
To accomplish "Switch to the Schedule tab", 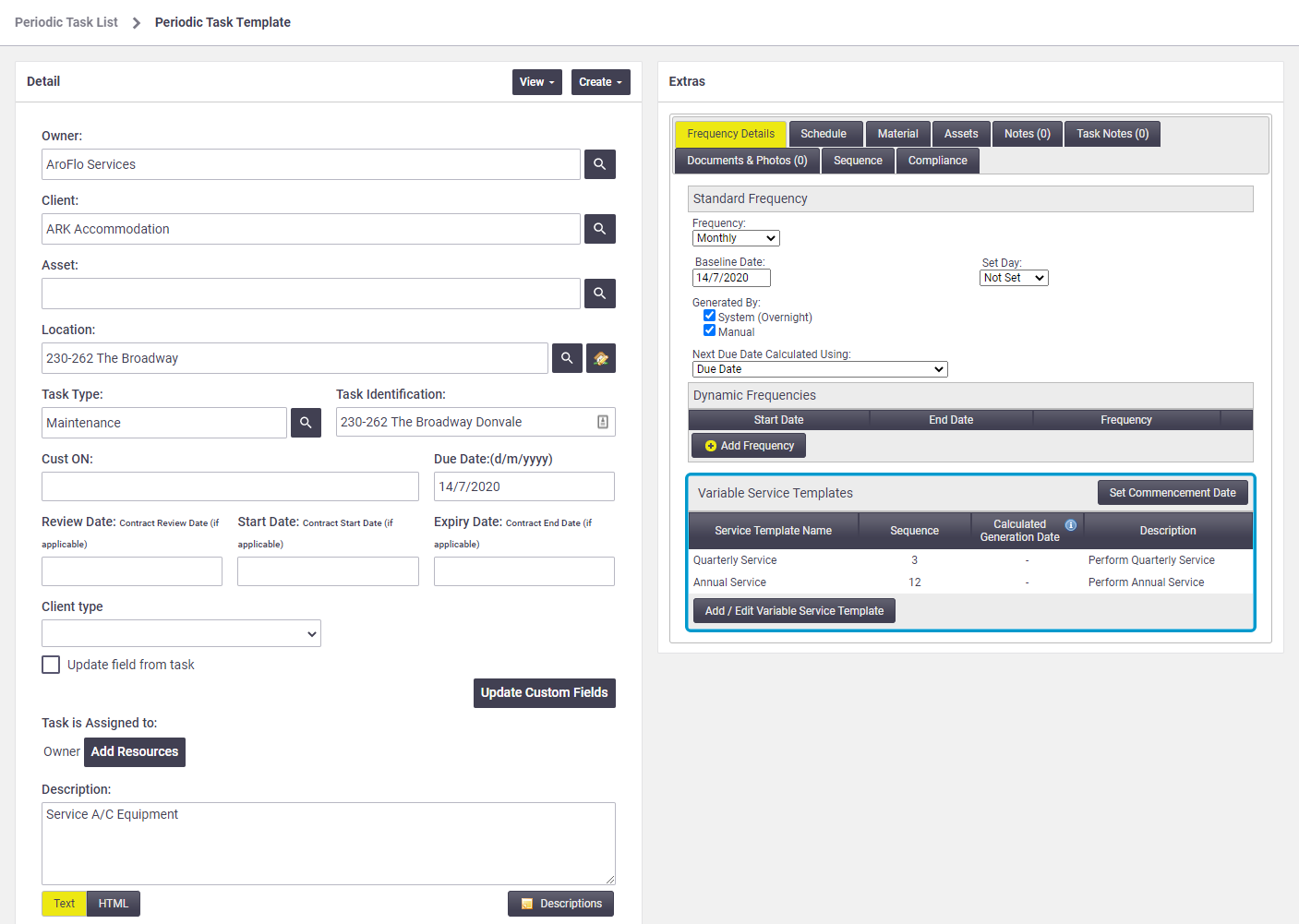I will click(x=824, y=134).
